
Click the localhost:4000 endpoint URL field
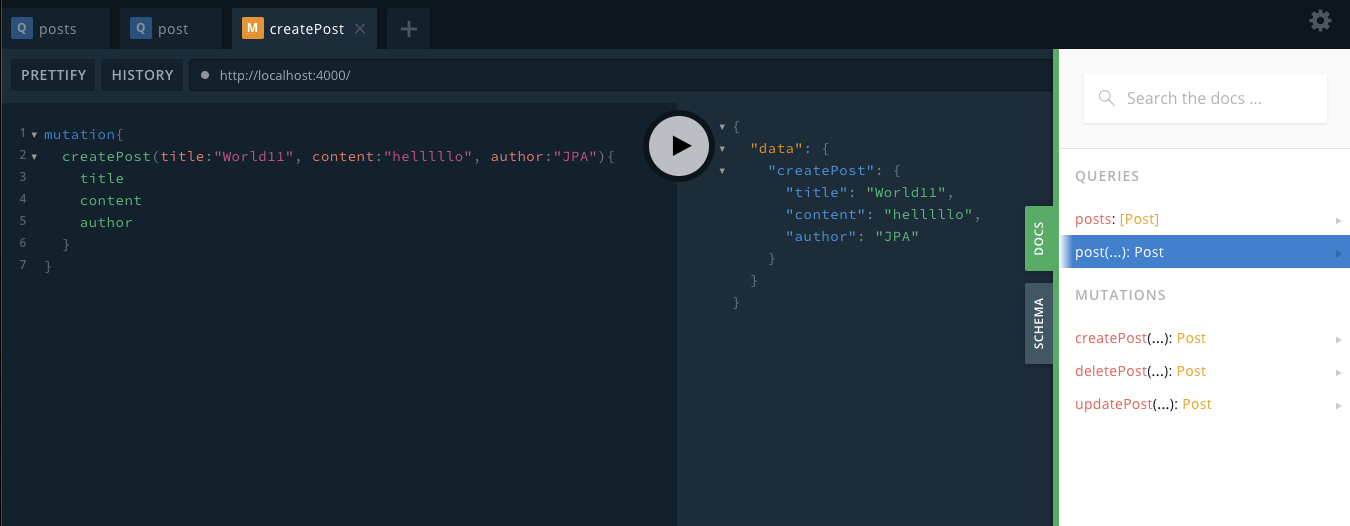(620, 75)
